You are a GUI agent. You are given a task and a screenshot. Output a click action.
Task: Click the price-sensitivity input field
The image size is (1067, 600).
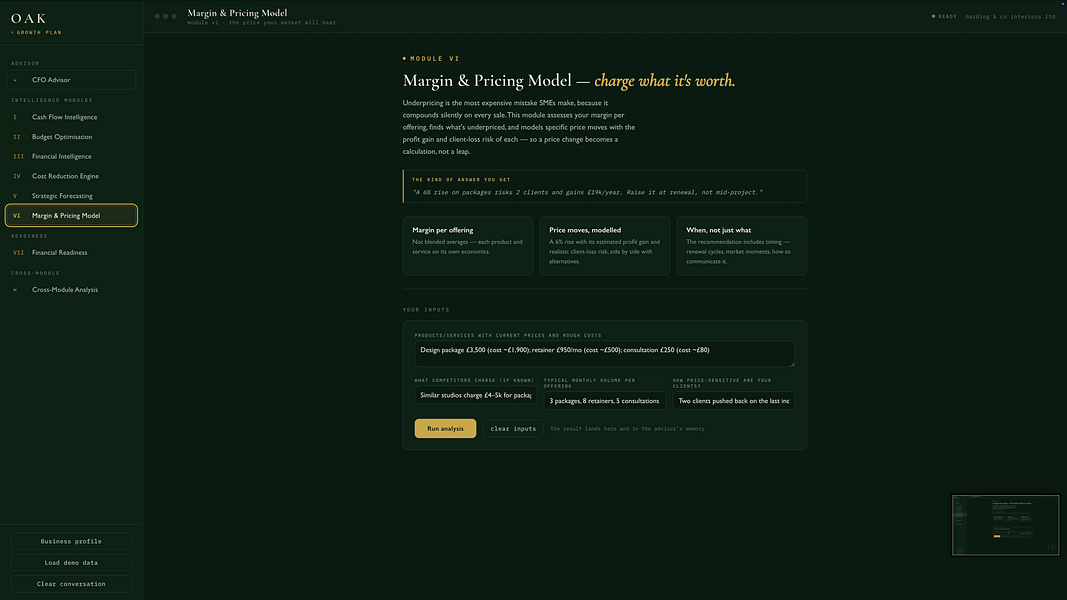click(734, 401)
